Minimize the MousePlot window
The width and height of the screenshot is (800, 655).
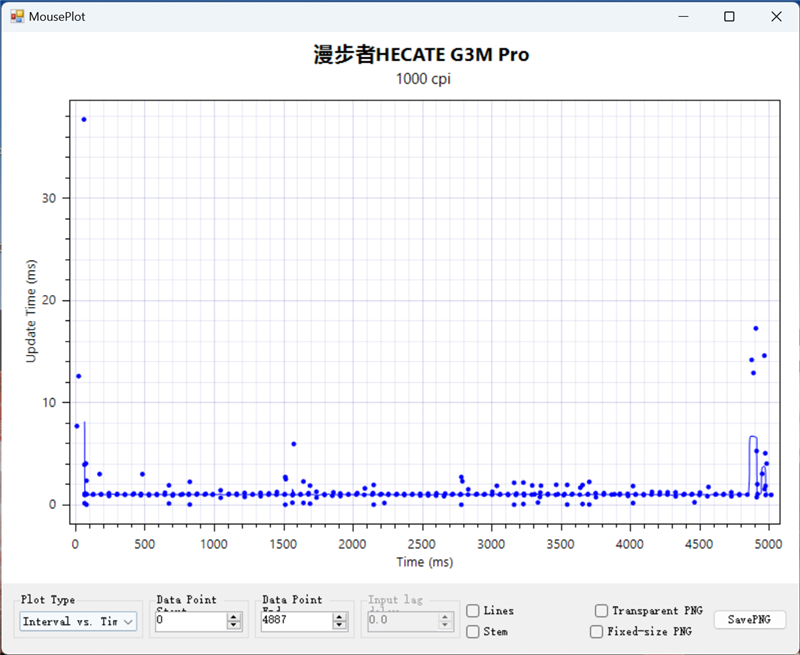(x=684, y=16)
